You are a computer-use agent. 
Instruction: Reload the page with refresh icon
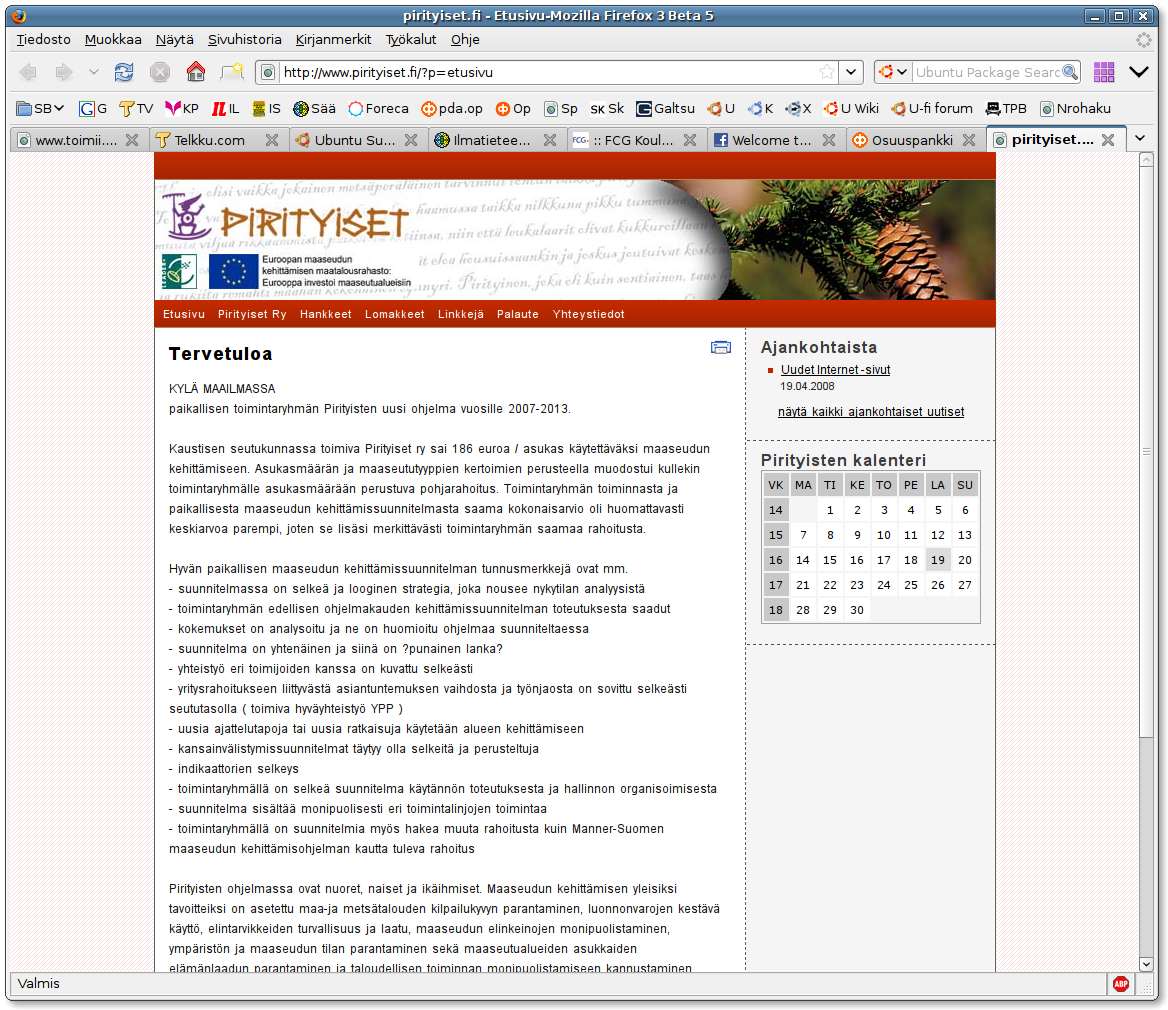[x=124, y=72]
